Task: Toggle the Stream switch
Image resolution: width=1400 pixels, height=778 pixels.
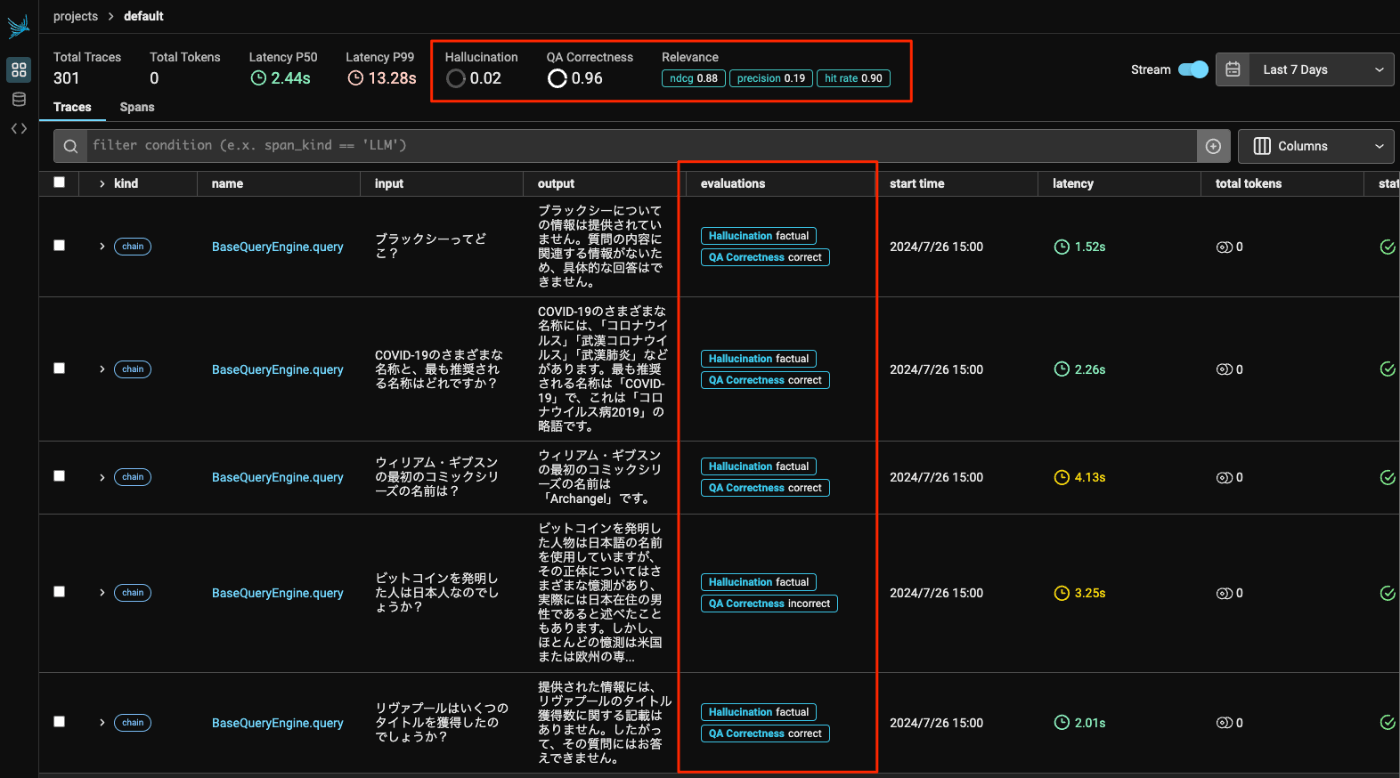Action: point(1193,70)
